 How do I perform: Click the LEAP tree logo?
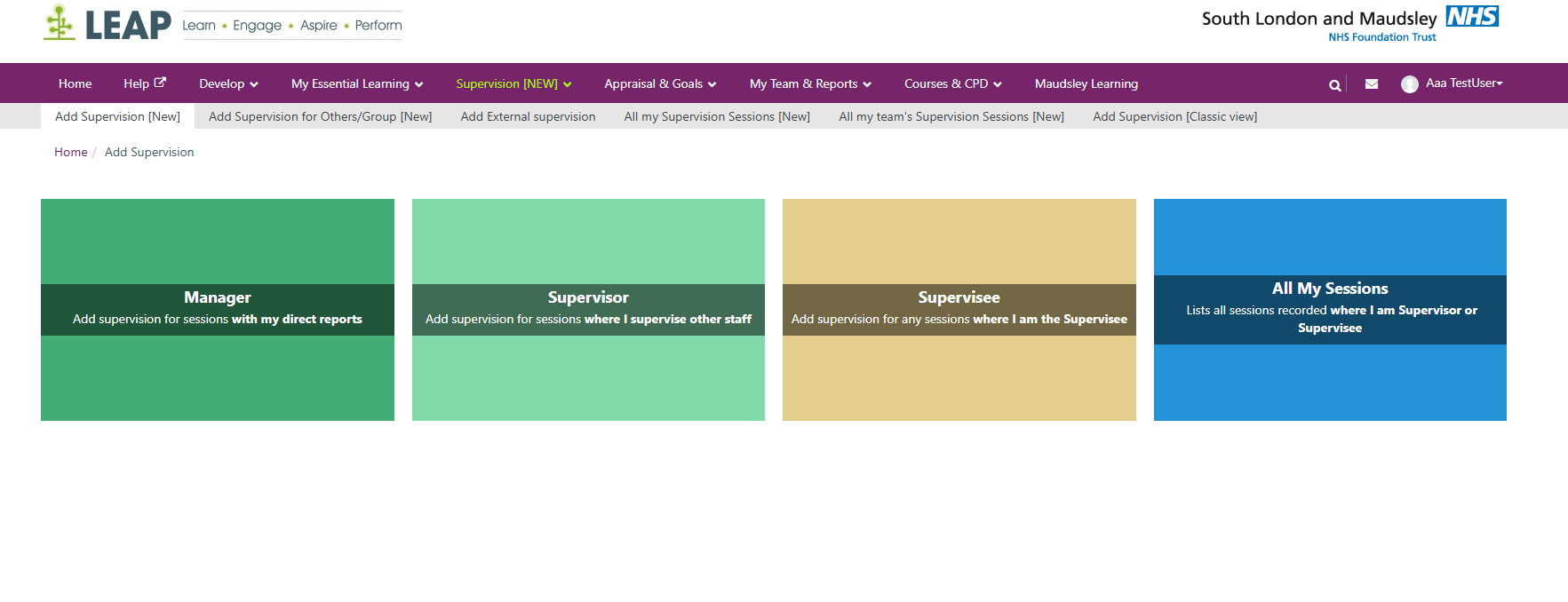[x=60, y=22]
